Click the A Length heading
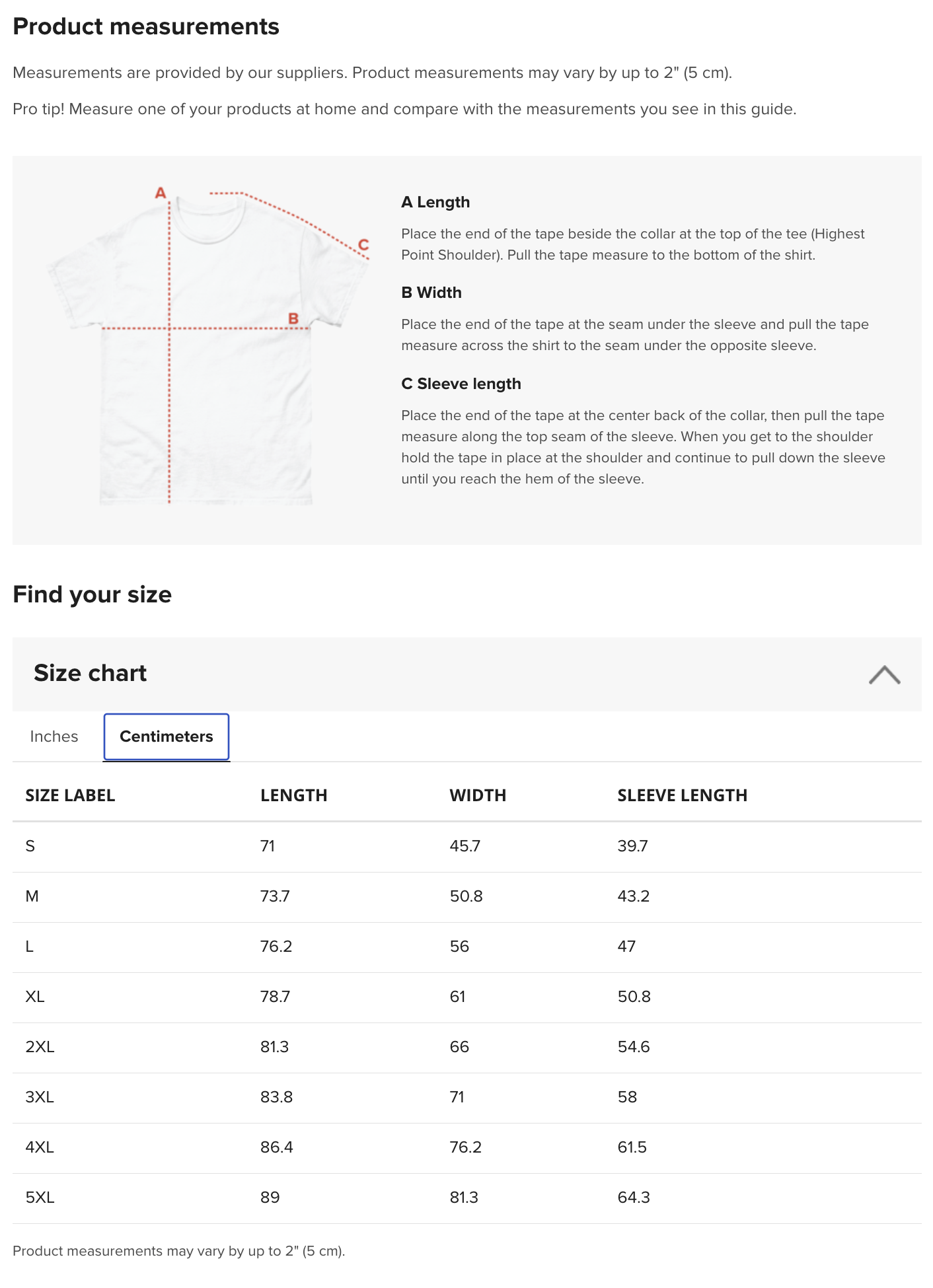The width and height of the screenshot is (933, 1288). (x=435, y=202)
